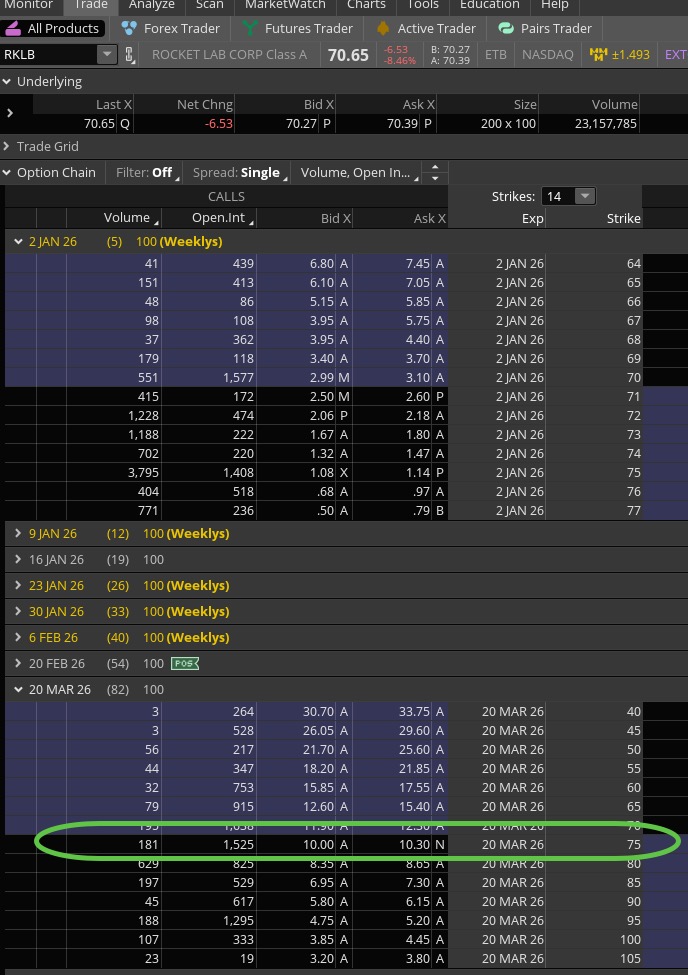Click the All Products icon
The width and height of the screenshot is (688, 975).
[x=14, y=29]
